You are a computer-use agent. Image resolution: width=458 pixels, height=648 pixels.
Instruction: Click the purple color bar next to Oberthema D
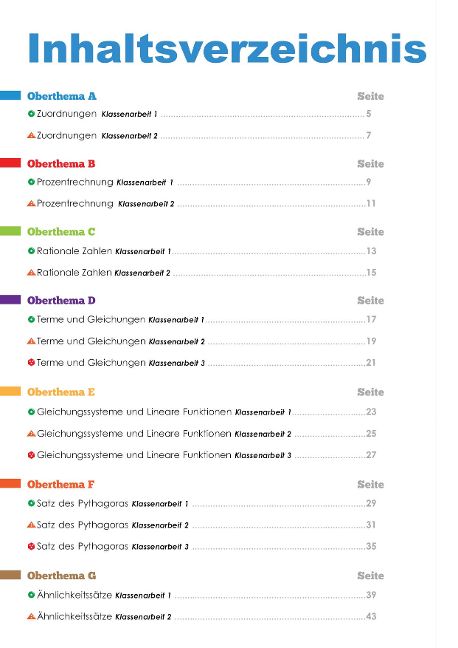tap(10, 300)
